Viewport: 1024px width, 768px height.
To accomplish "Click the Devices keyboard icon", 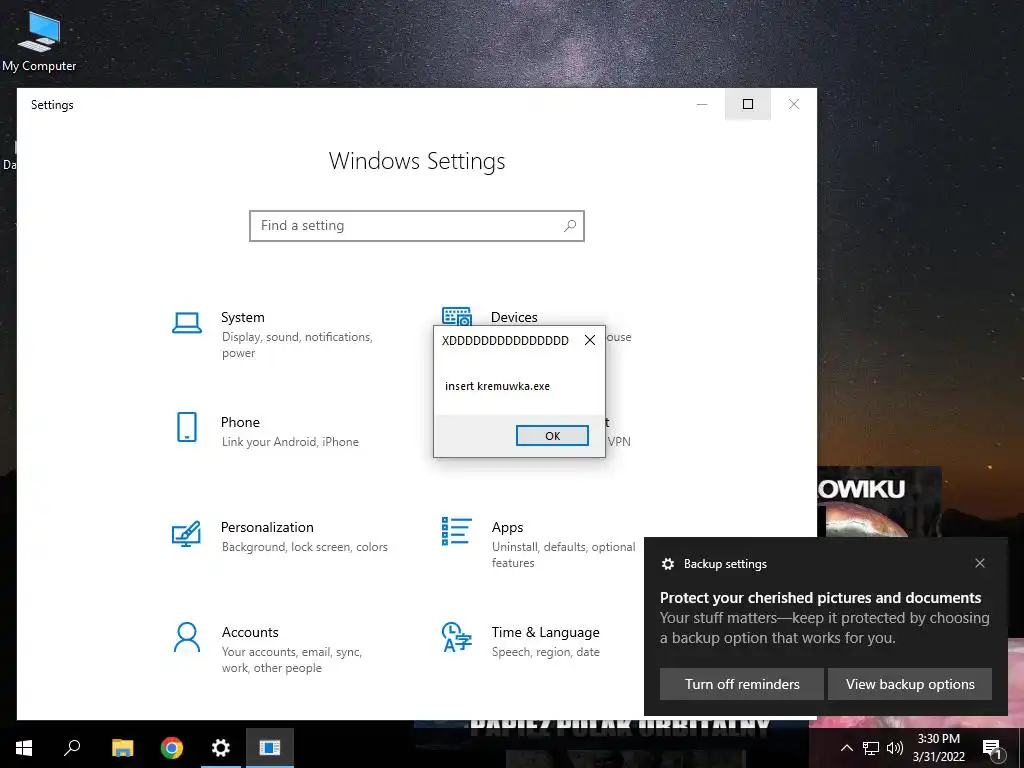I will pos(456,315).
